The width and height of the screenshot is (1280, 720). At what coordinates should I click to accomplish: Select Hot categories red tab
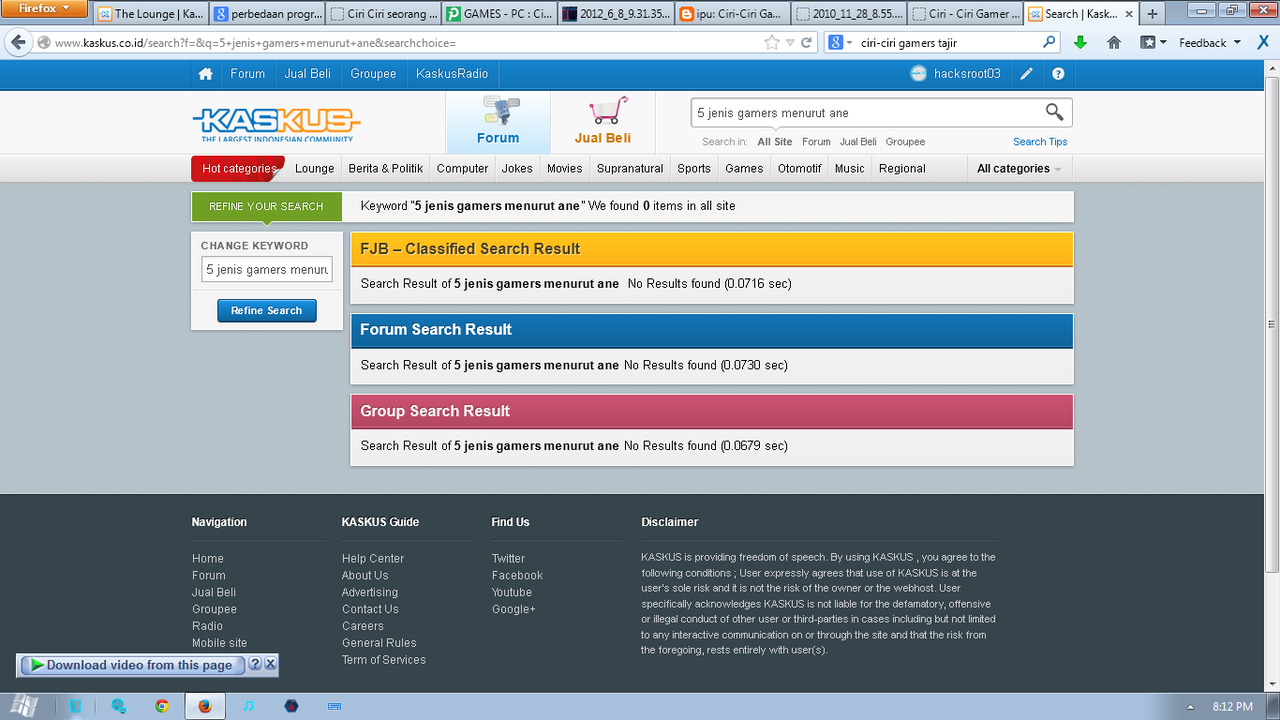tap(238, 168)
